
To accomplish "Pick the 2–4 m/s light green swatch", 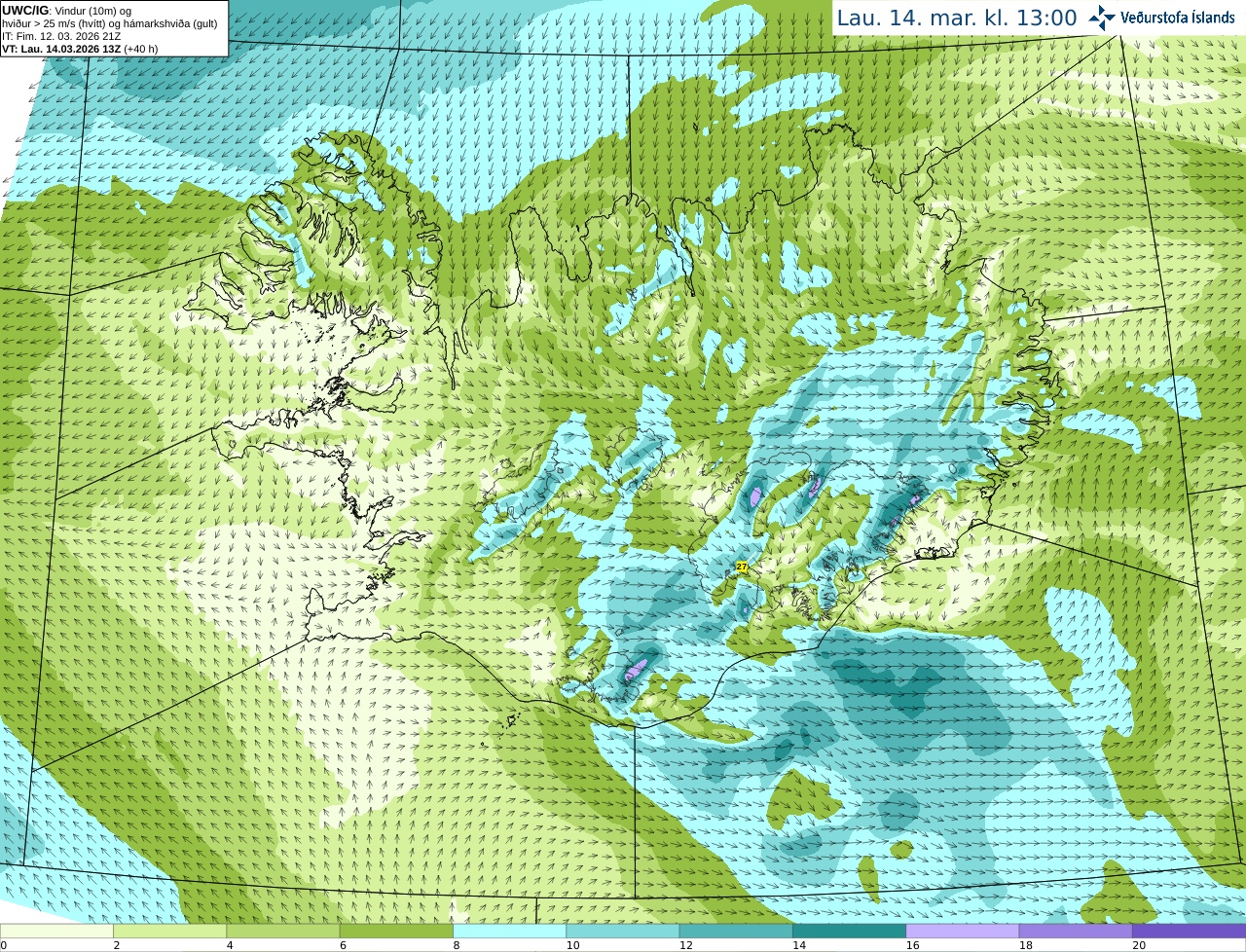I will (x=169, y=931).
